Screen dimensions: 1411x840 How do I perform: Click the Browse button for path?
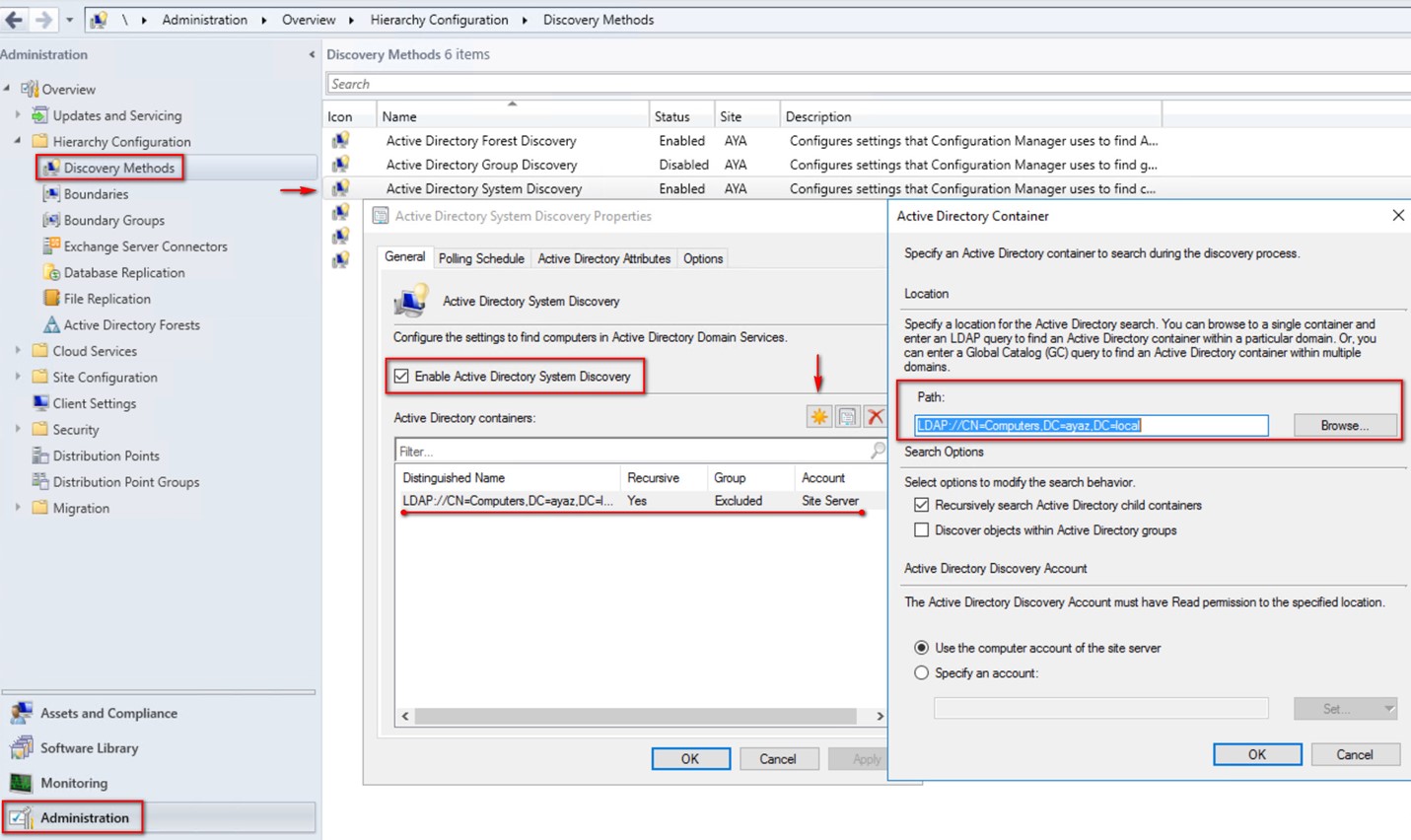[x=1345, y=426]
